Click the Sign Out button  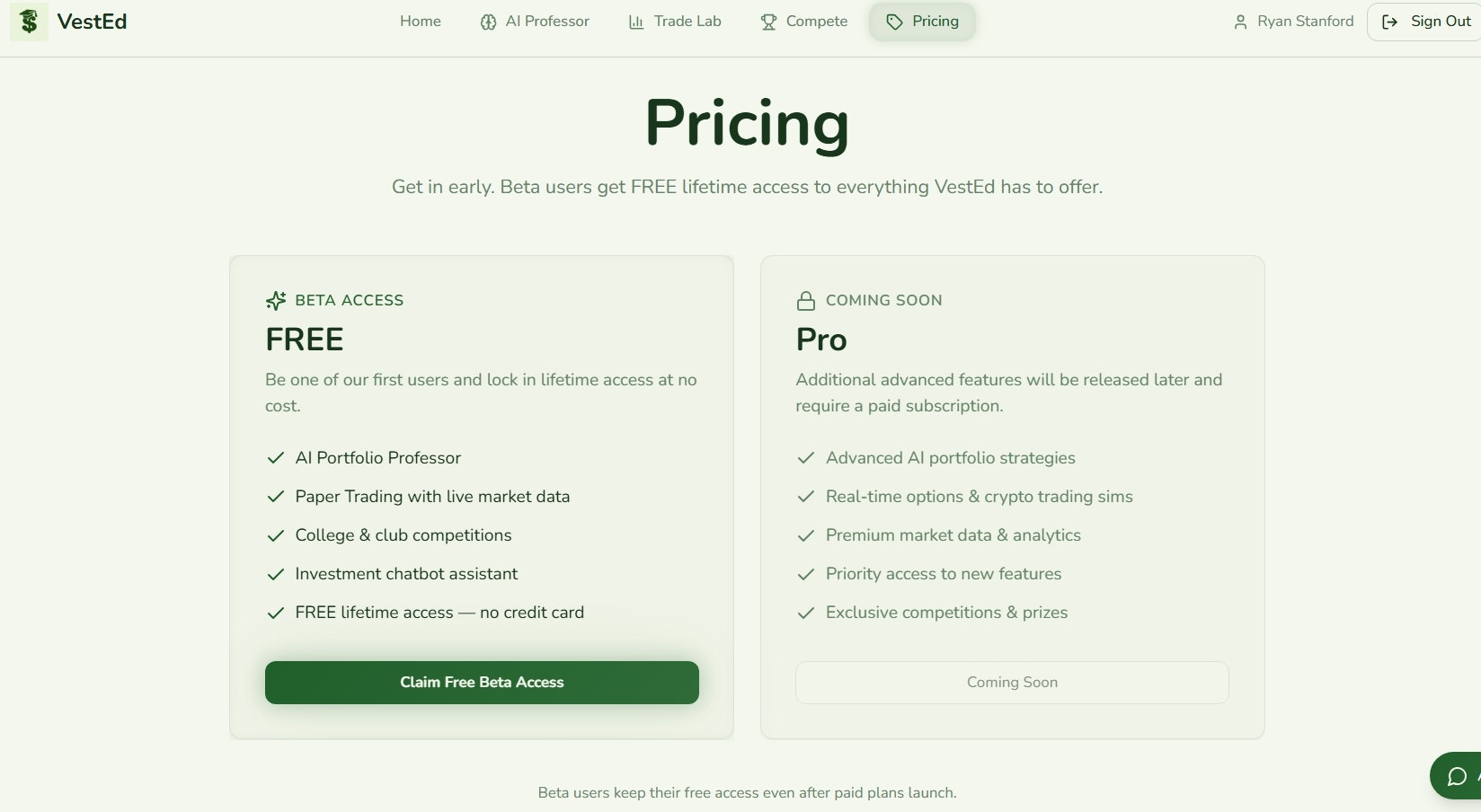[1424, 22]
